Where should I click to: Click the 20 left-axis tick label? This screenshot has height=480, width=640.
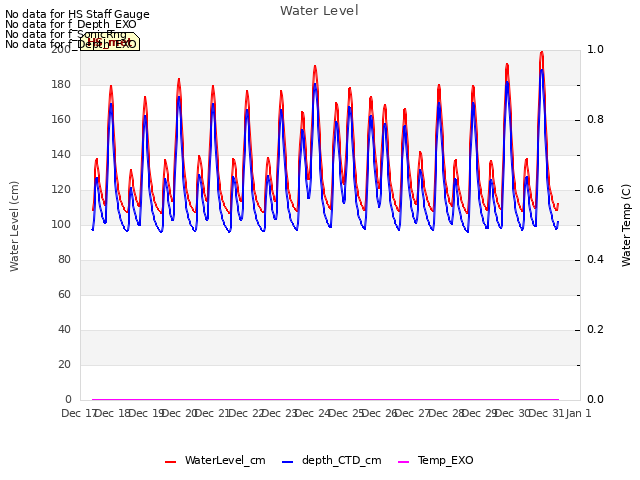pyautogui.click(x=64, y=364)
